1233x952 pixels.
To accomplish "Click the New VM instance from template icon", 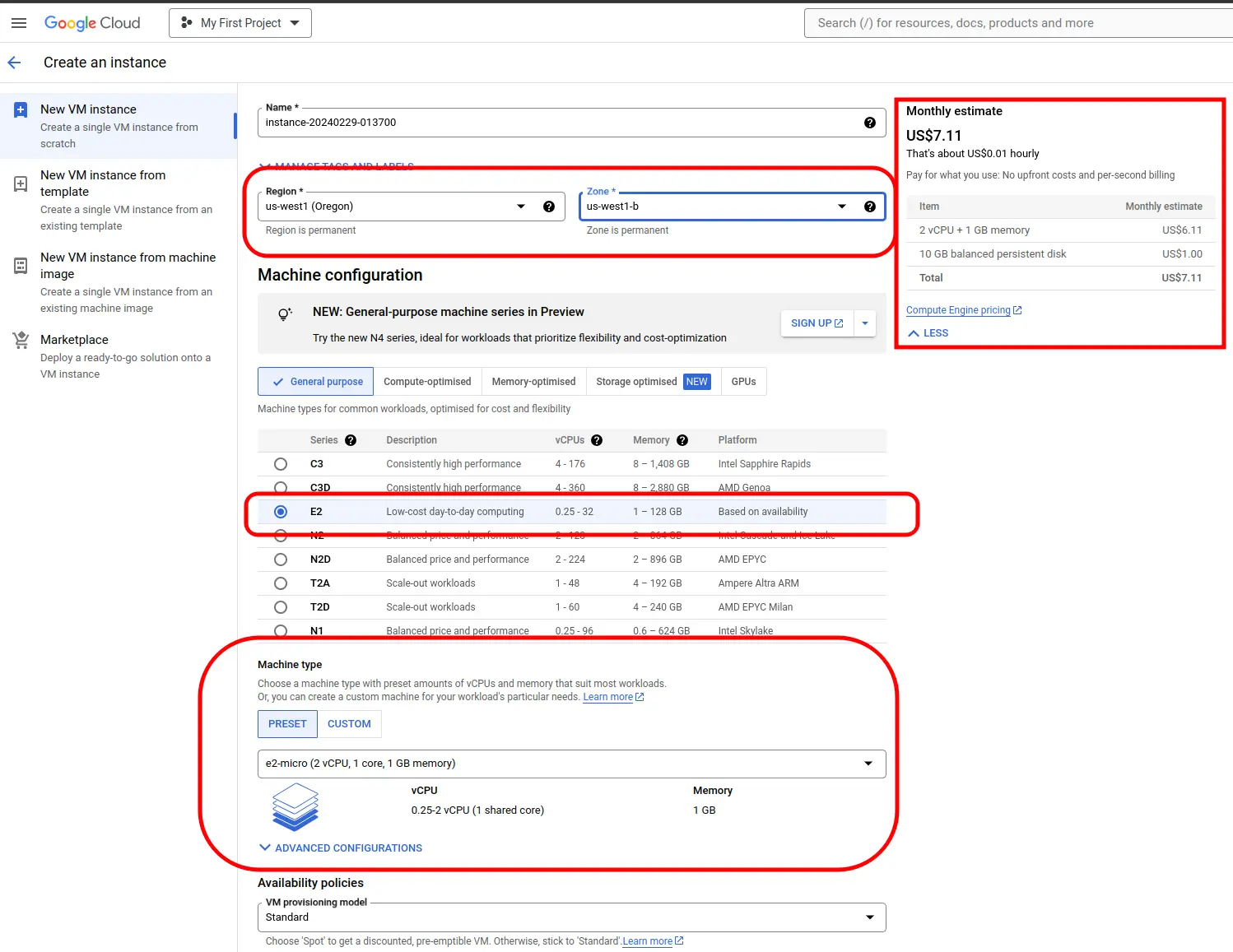I will point(21,183).
